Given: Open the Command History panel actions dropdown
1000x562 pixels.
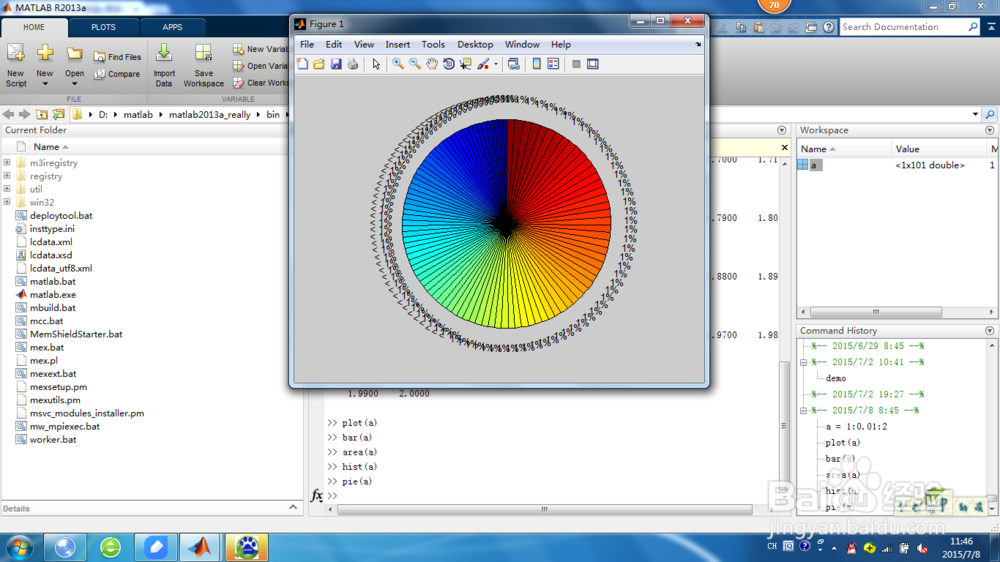Looking at the screenshot, I should click(x=989, y=330).
